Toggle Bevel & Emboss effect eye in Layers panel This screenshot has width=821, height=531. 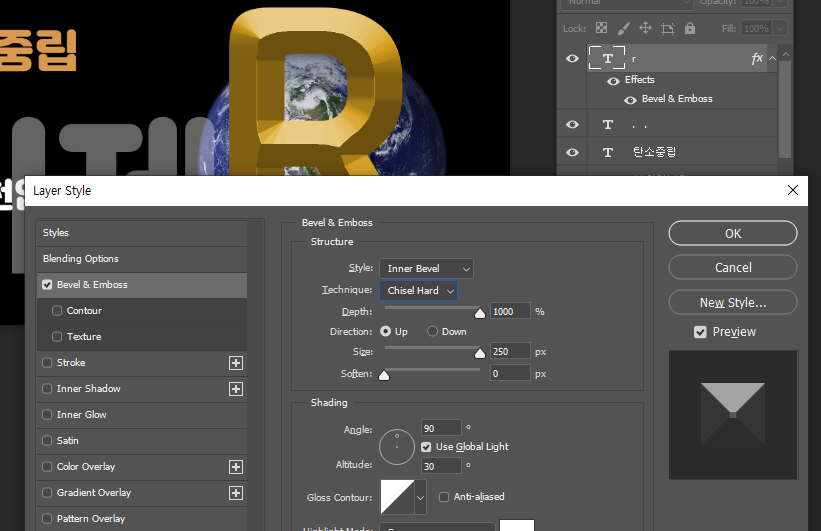630,100
